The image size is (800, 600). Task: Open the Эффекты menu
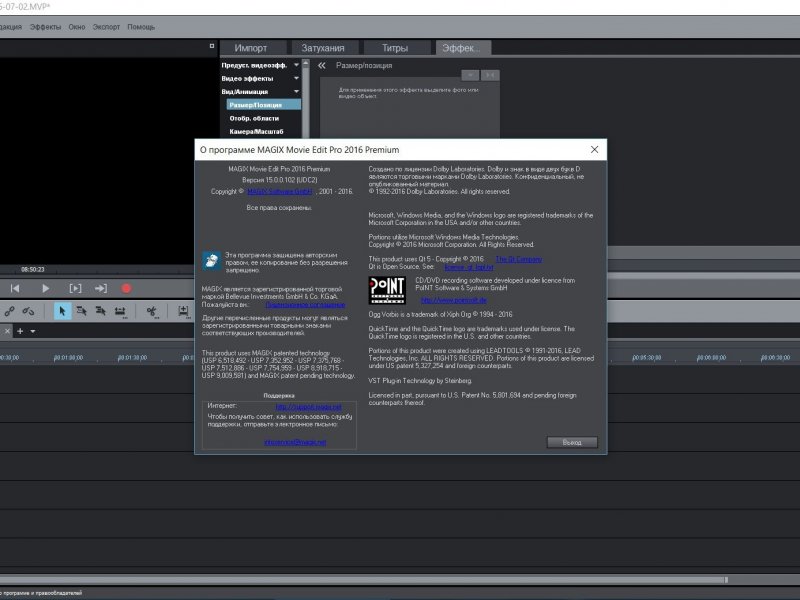tap(45, 27)
